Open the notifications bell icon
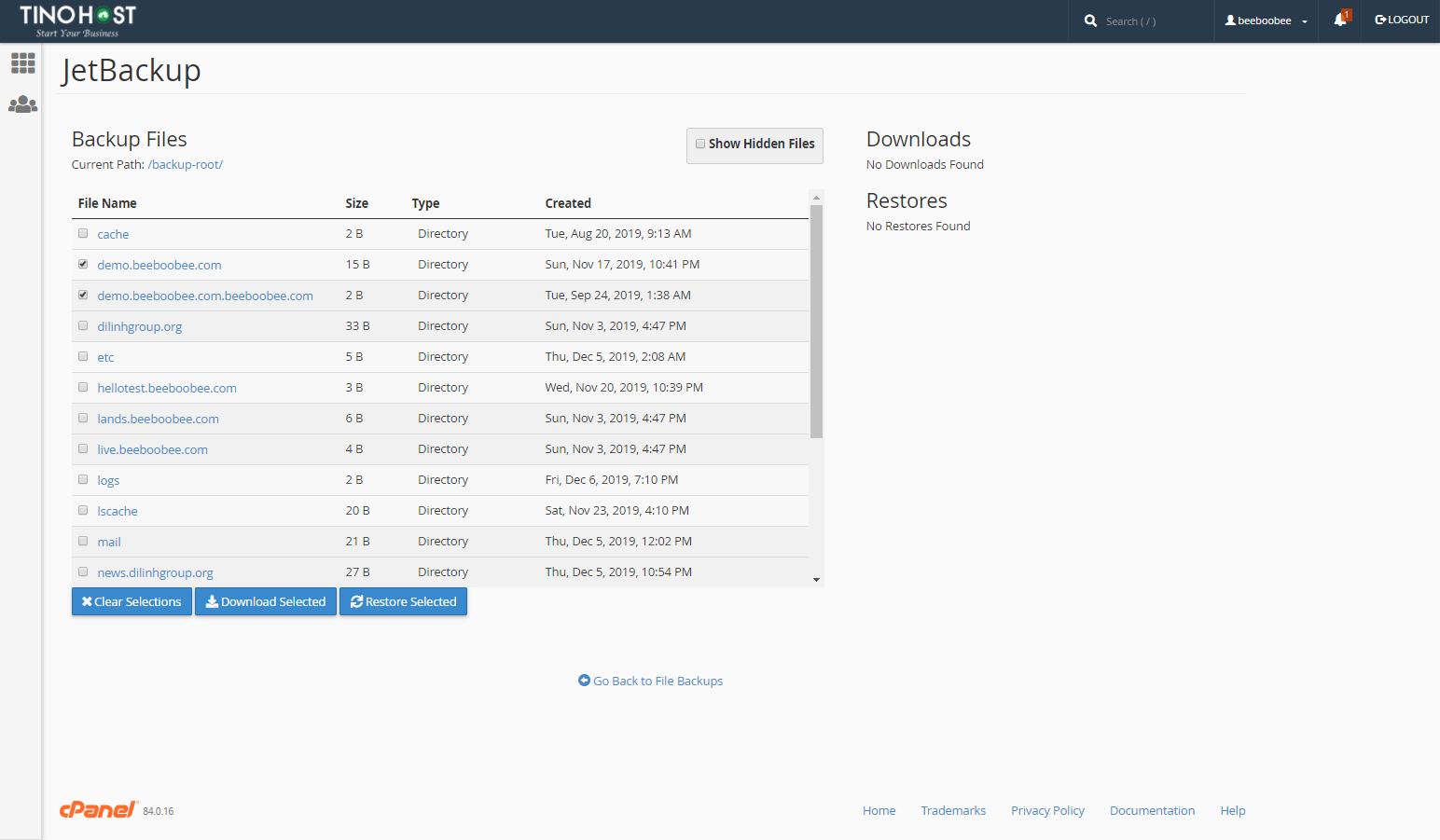 pyautogui.click(x=1340, y=20)
